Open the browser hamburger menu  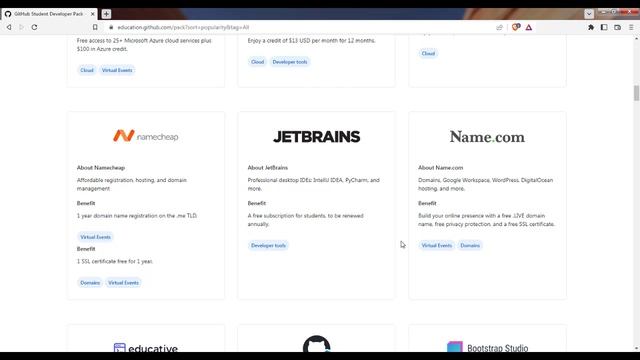(631, 27)
